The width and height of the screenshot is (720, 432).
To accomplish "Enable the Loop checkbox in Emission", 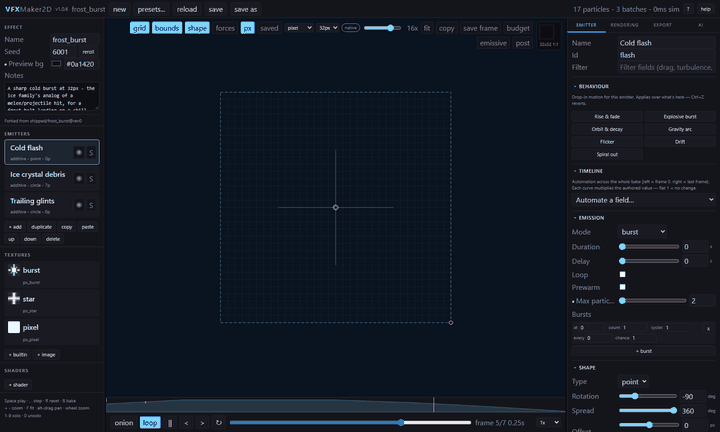I will tap(622, 275).
